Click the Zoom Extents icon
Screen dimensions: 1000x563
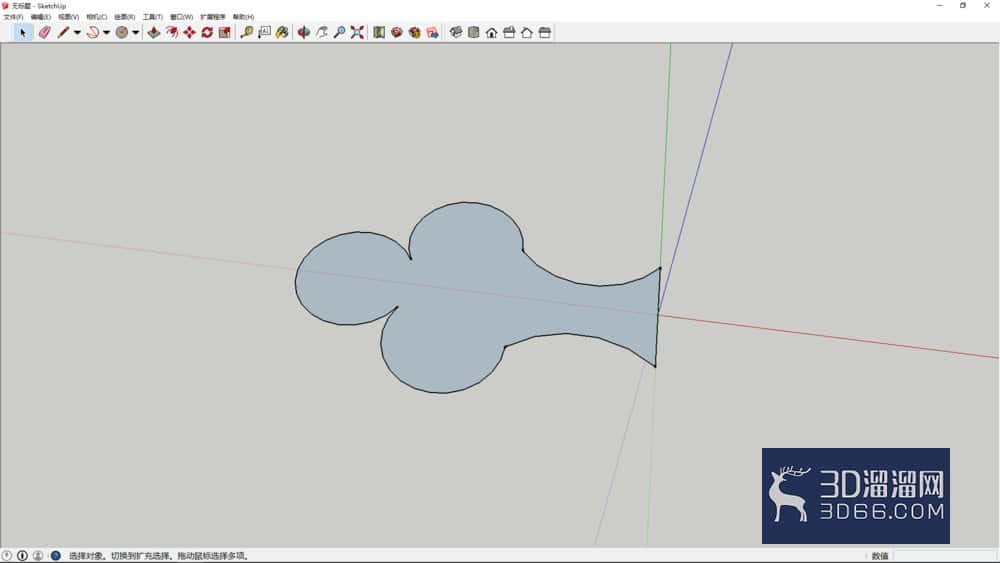point(357,33)
